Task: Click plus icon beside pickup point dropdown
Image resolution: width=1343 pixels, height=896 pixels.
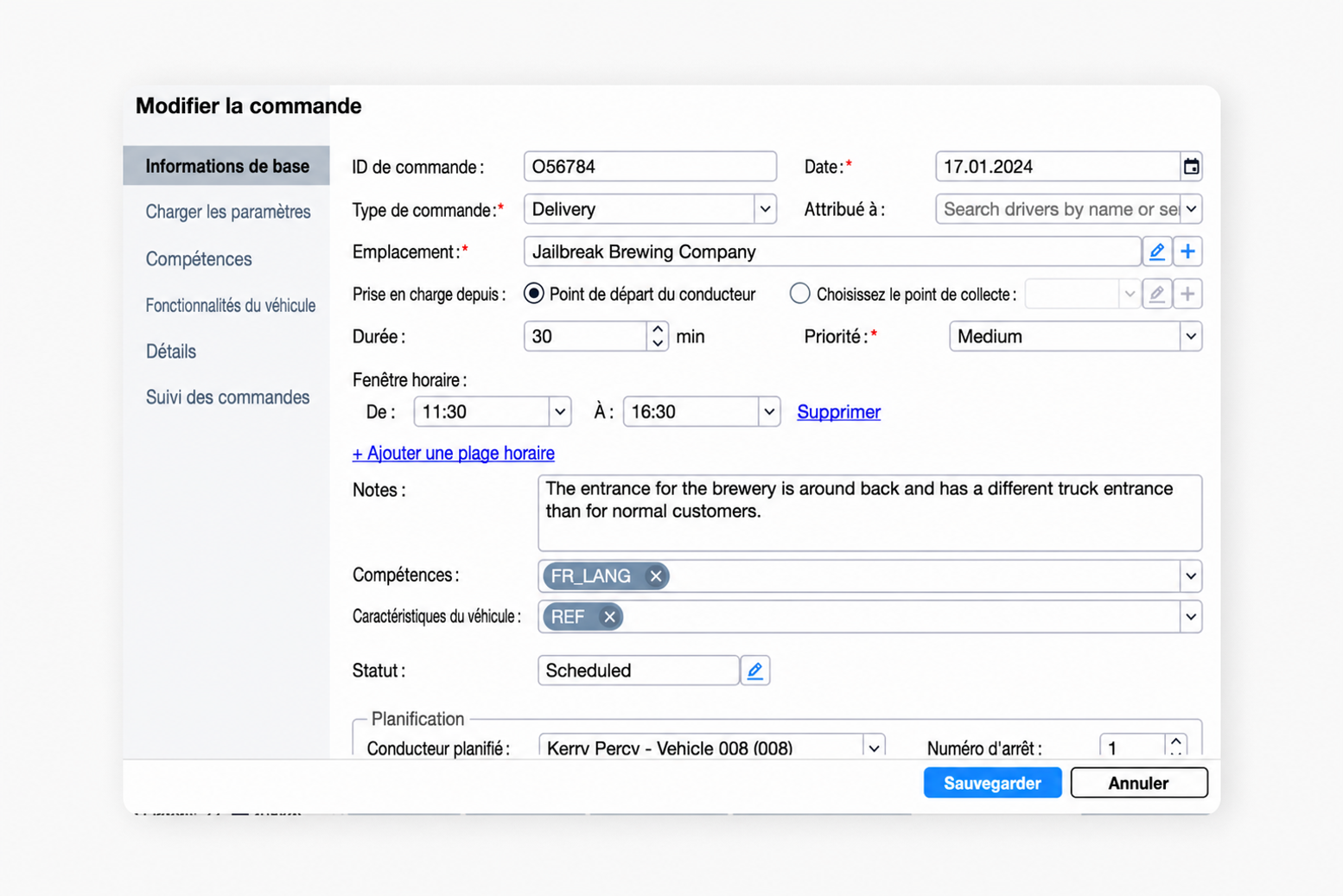Action: click(x=1187, y=294)
